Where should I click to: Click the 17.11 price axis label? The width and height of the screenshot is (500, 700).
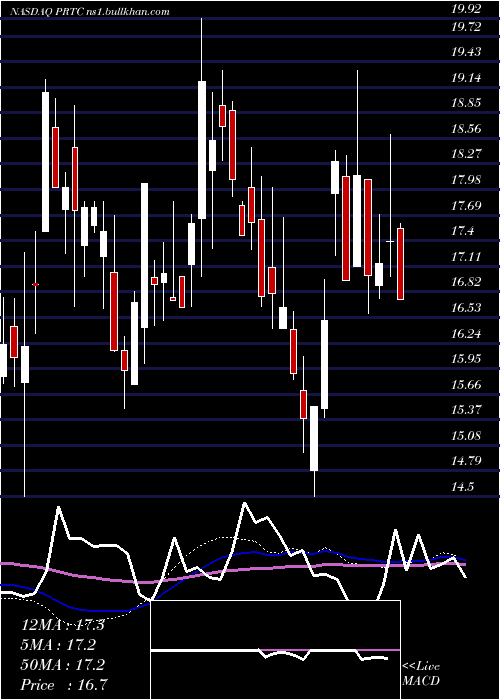coord(467,257)
